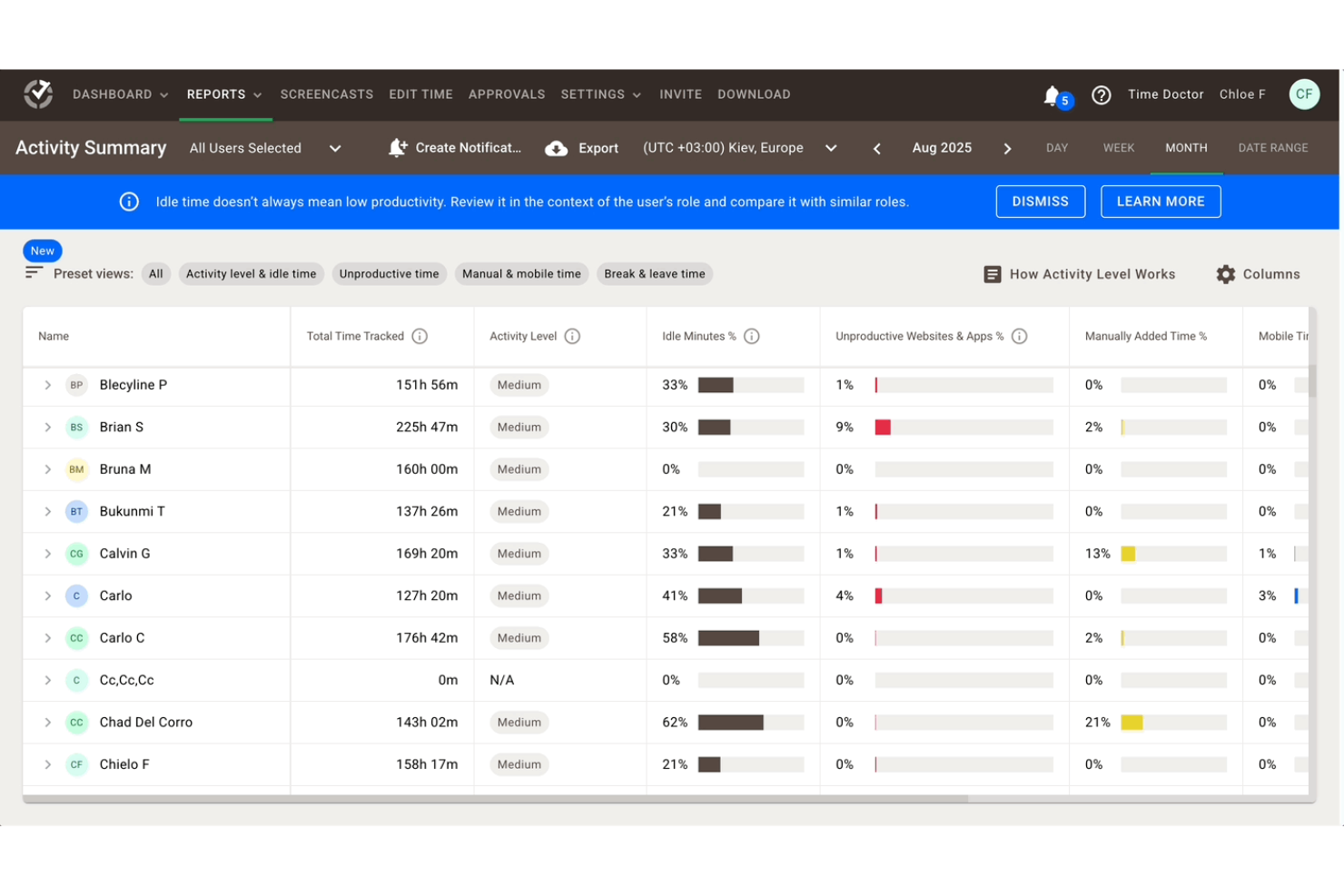Expand the row for Brian S
The image size is (1344, 896).
coord(47,427)
